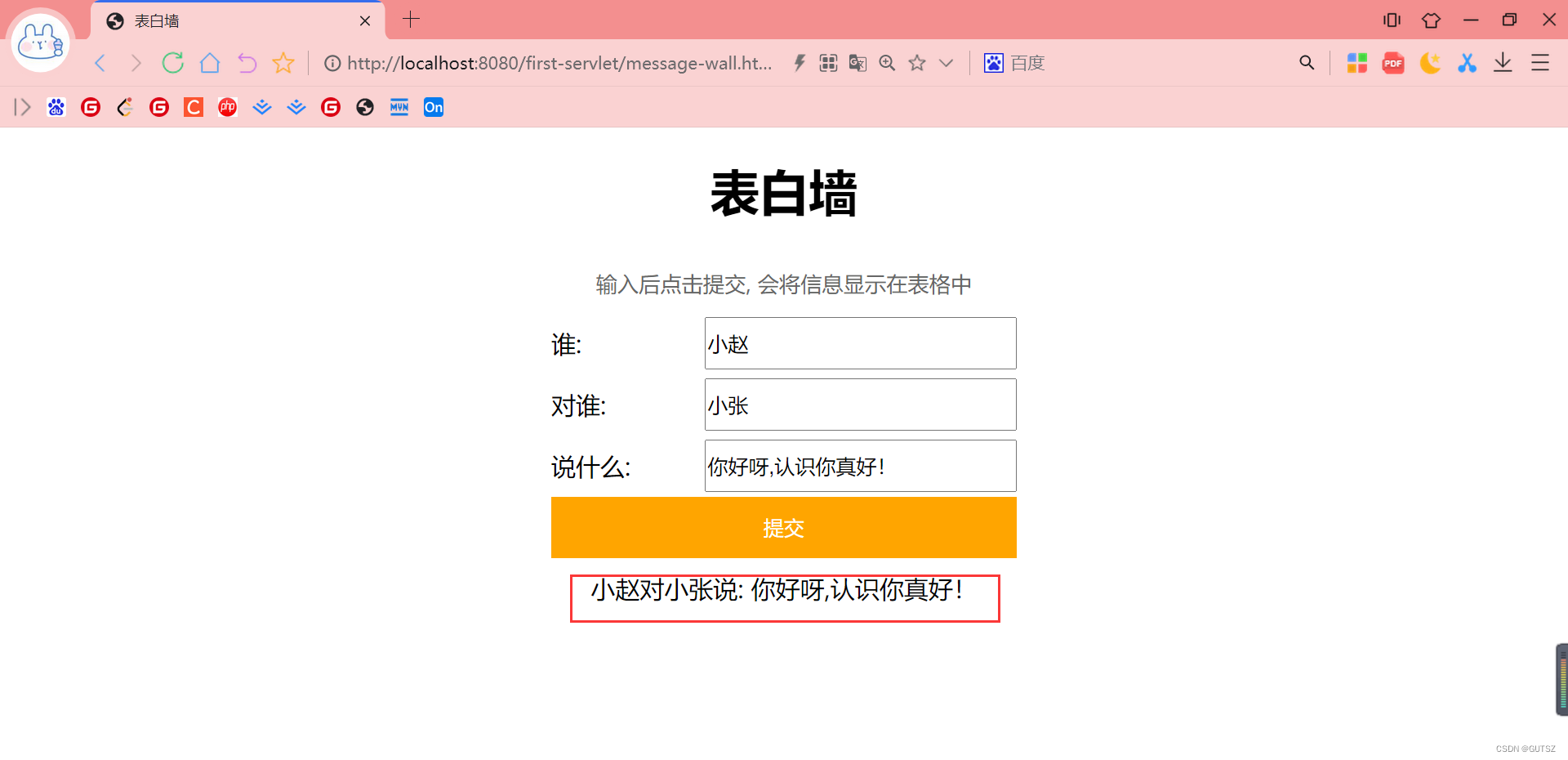Click the address bar URL
The image size is (1568, 760).
click(559, 63)
